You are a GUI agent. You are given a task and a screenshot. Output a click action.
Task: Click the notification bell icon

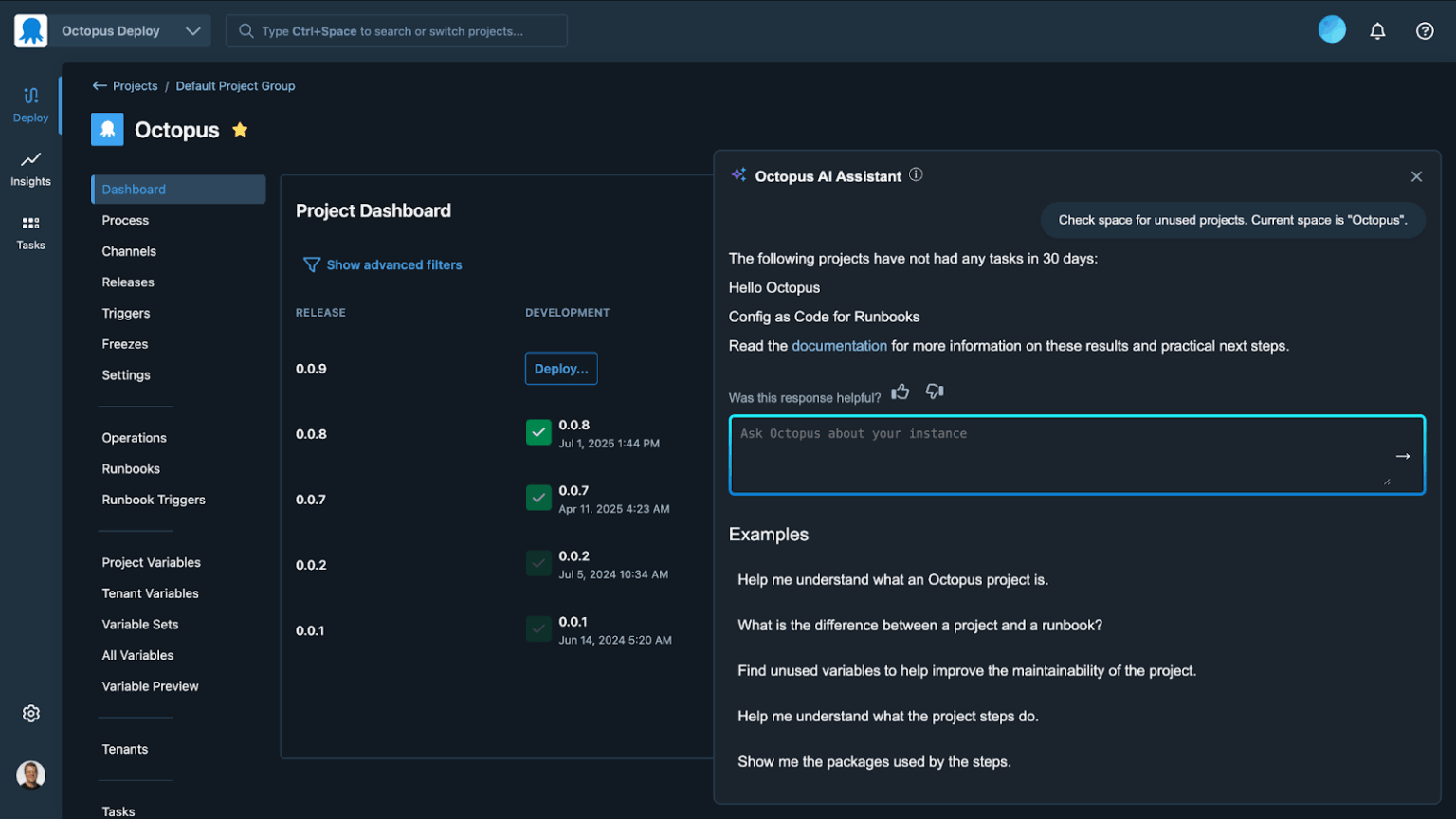(x=1378, y=29)
